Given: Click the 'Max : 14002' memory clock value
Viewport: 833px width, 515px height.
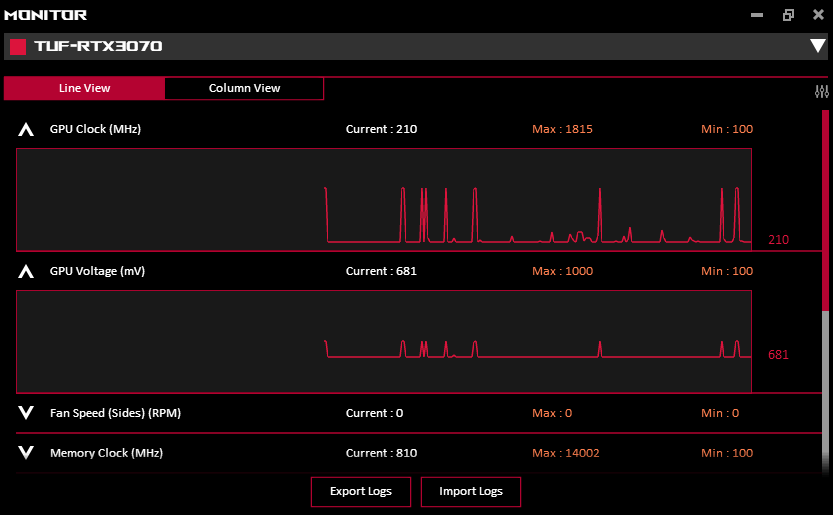Looking at the screenshot, I should (x=566, y=453).
